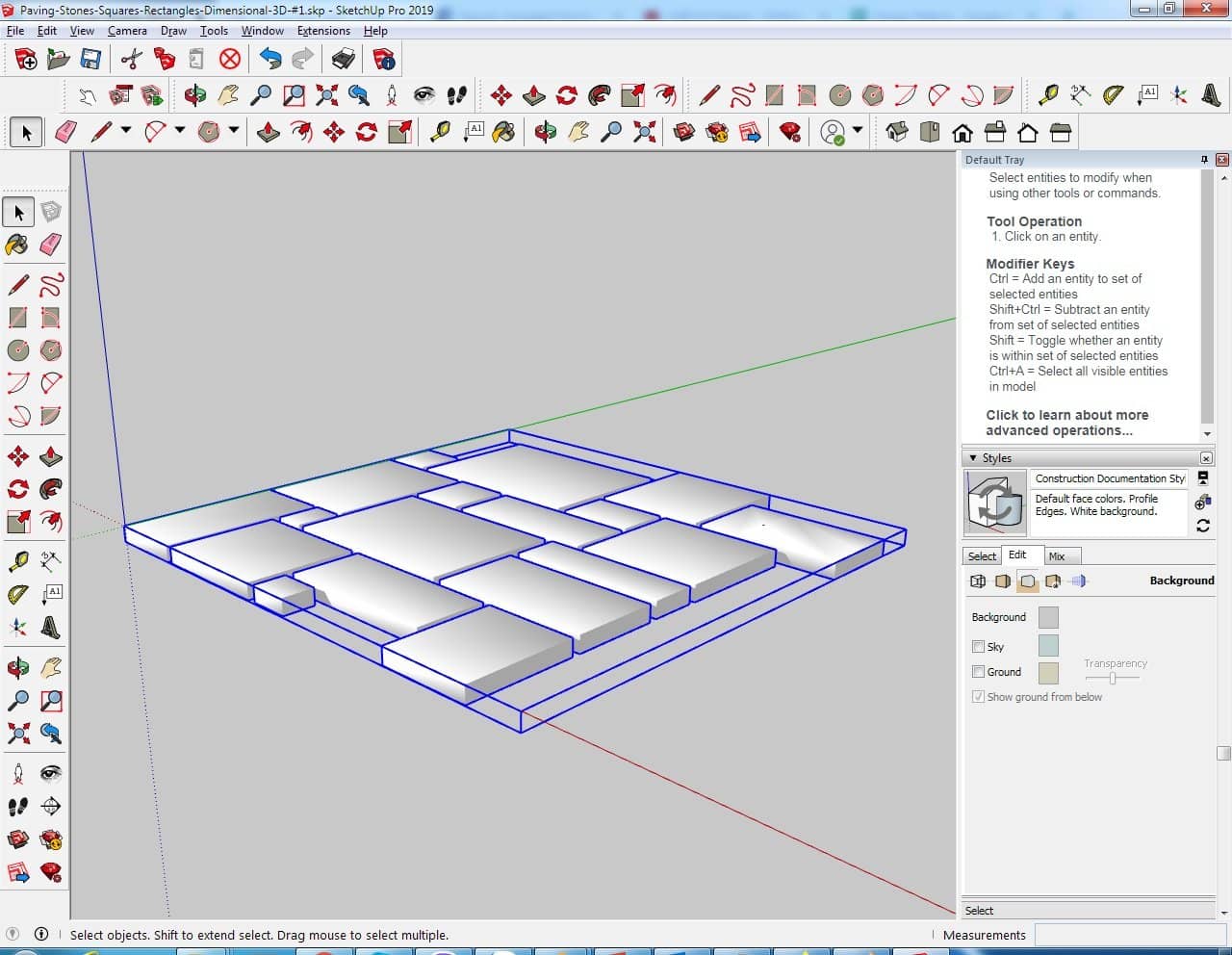The width and height of the screenshot is (1232, 955).
Task: Click to learn about more advanced operations
Action: (1066, 423)
